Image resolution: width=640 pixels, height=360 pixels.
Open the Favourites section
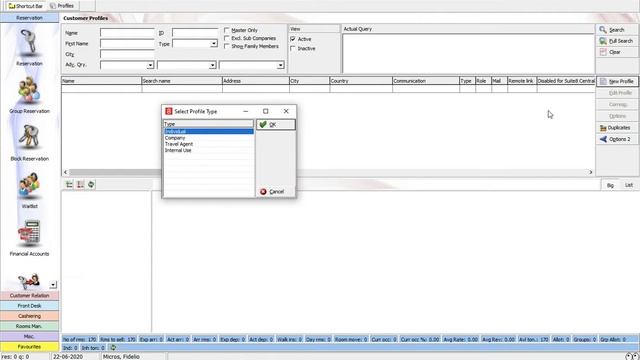[29, 347]
